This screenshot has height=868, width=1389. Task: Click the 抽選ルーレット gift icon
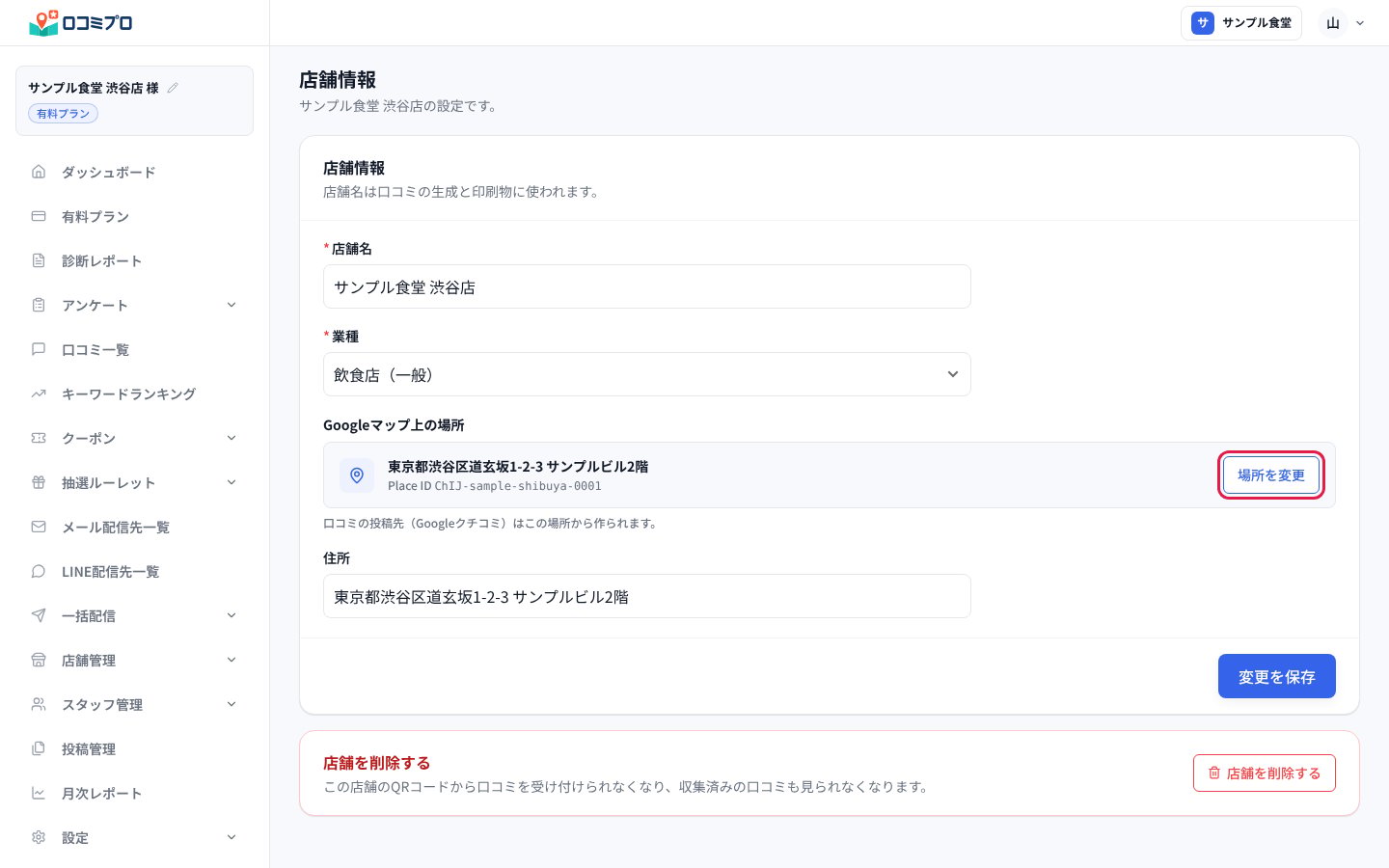[x=39, y=482]
